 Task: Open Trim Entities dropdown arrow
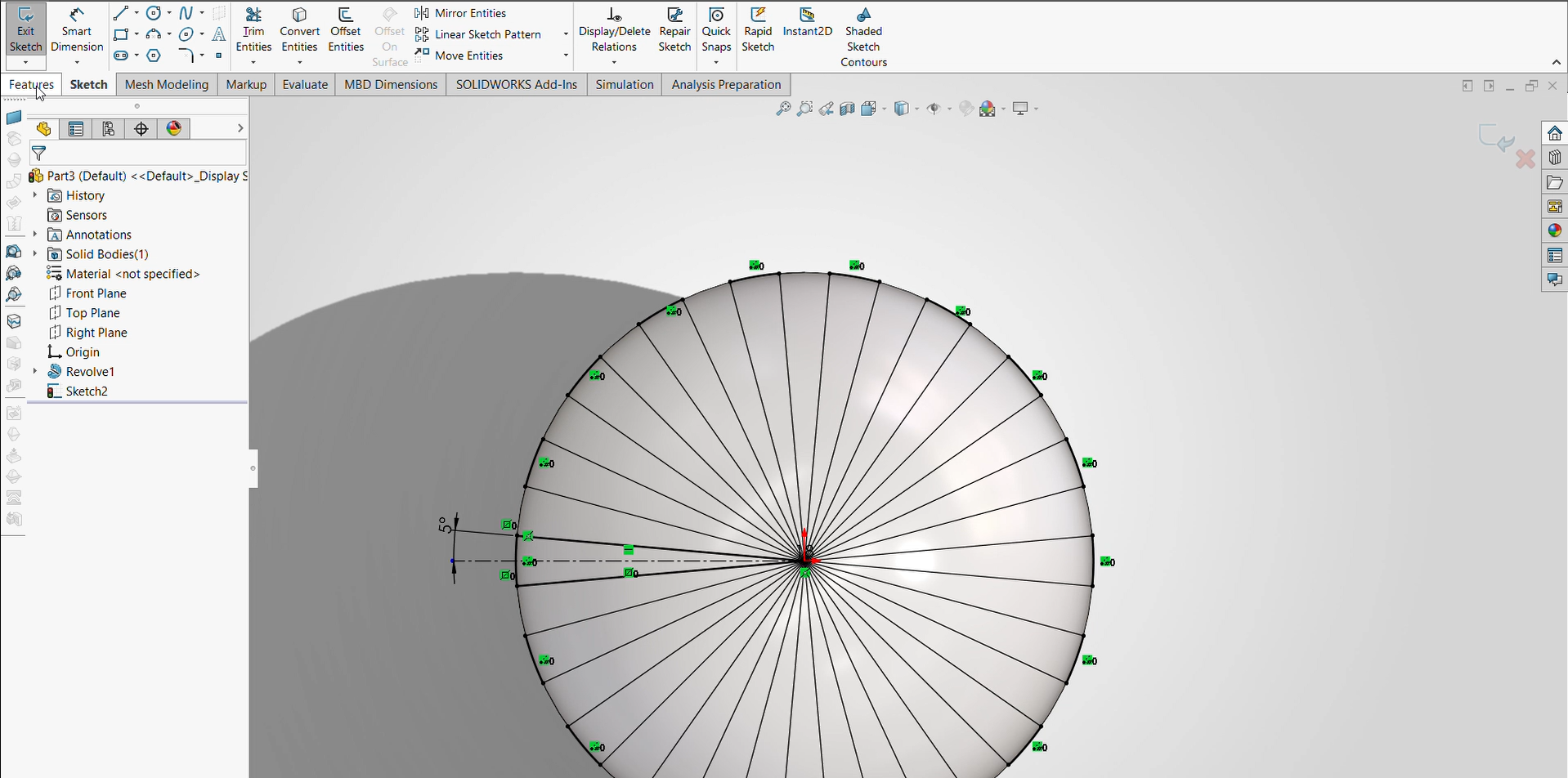coord(253,63)
